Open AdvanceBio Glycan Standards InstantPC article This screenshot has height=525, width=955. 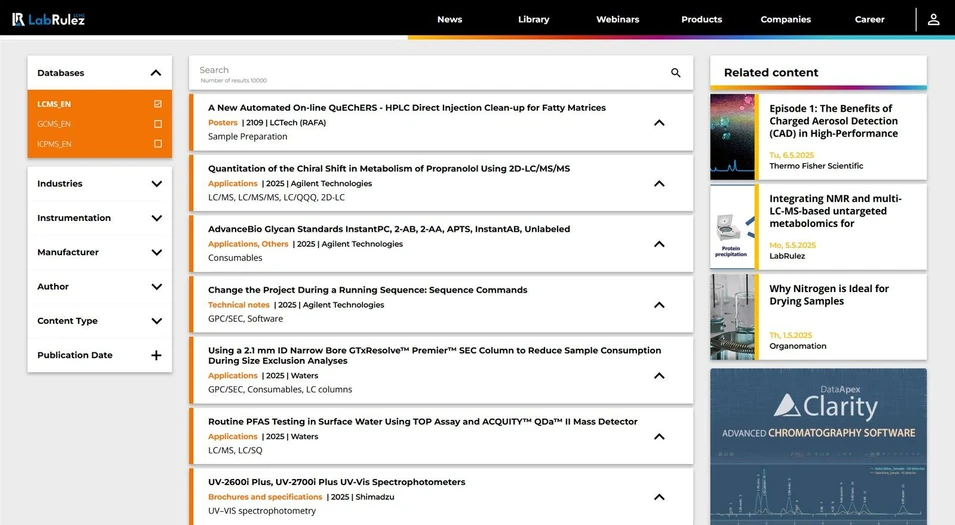pos(389,229)
